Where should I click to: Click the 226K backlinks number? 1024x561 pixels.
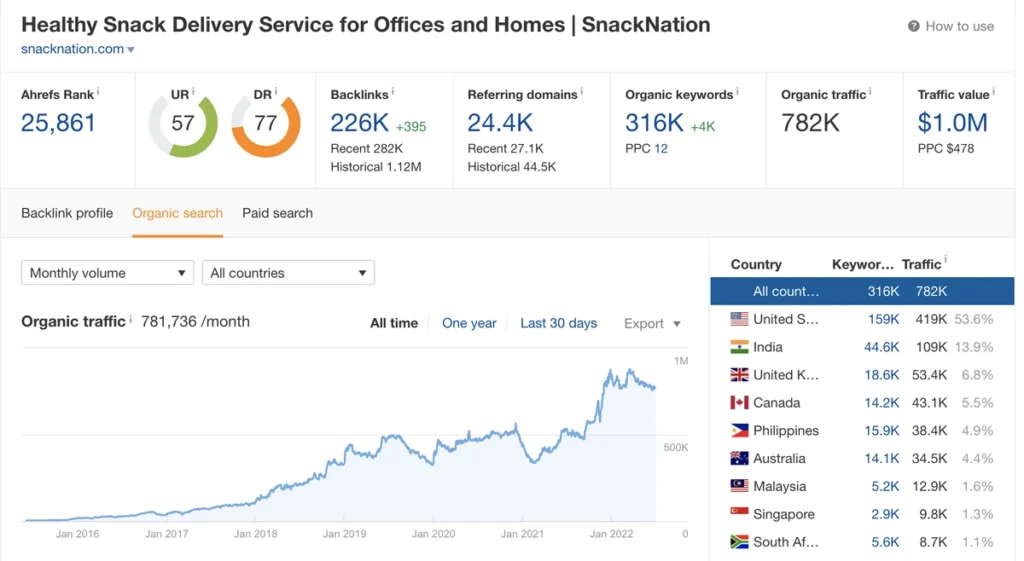click(360, 123)
